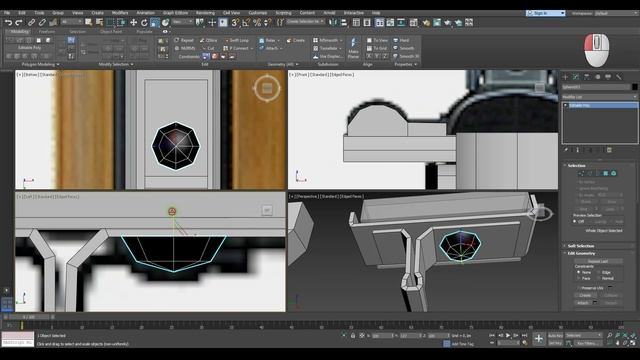This screenshot has height=360, width=640.
Task: Enable the Preserve UVs checkbox
Action: [578, 288]
